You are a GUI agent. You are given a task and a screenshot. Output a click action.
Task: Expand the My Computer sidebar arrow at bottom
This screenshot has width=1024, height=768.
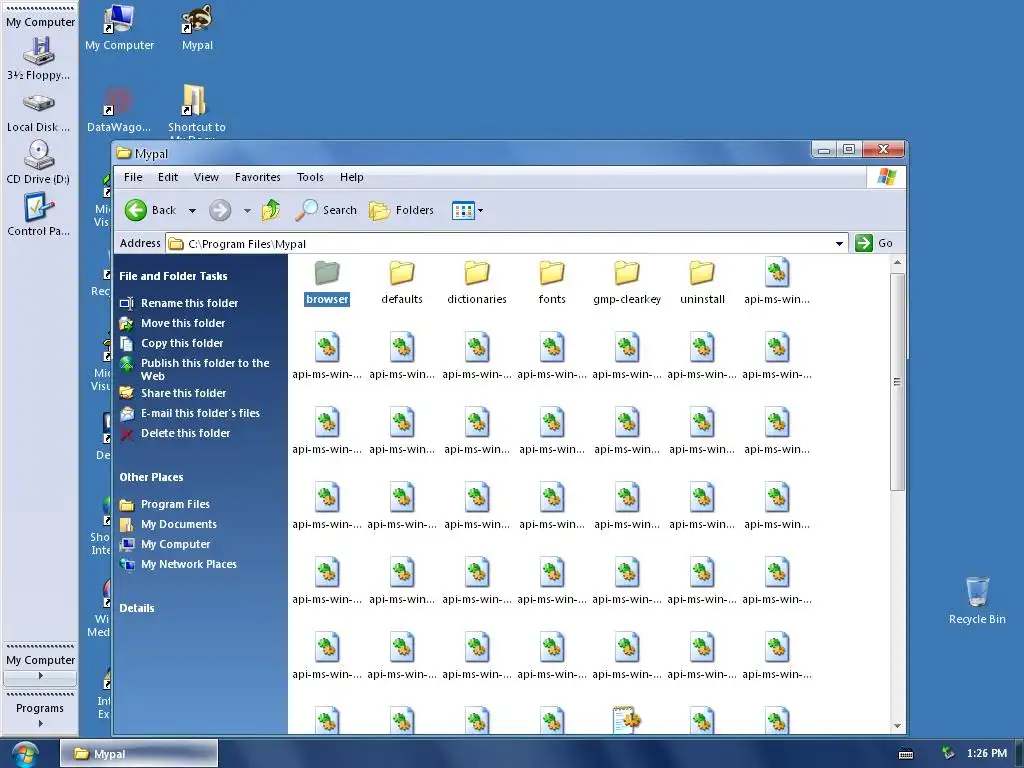(40, 676)
